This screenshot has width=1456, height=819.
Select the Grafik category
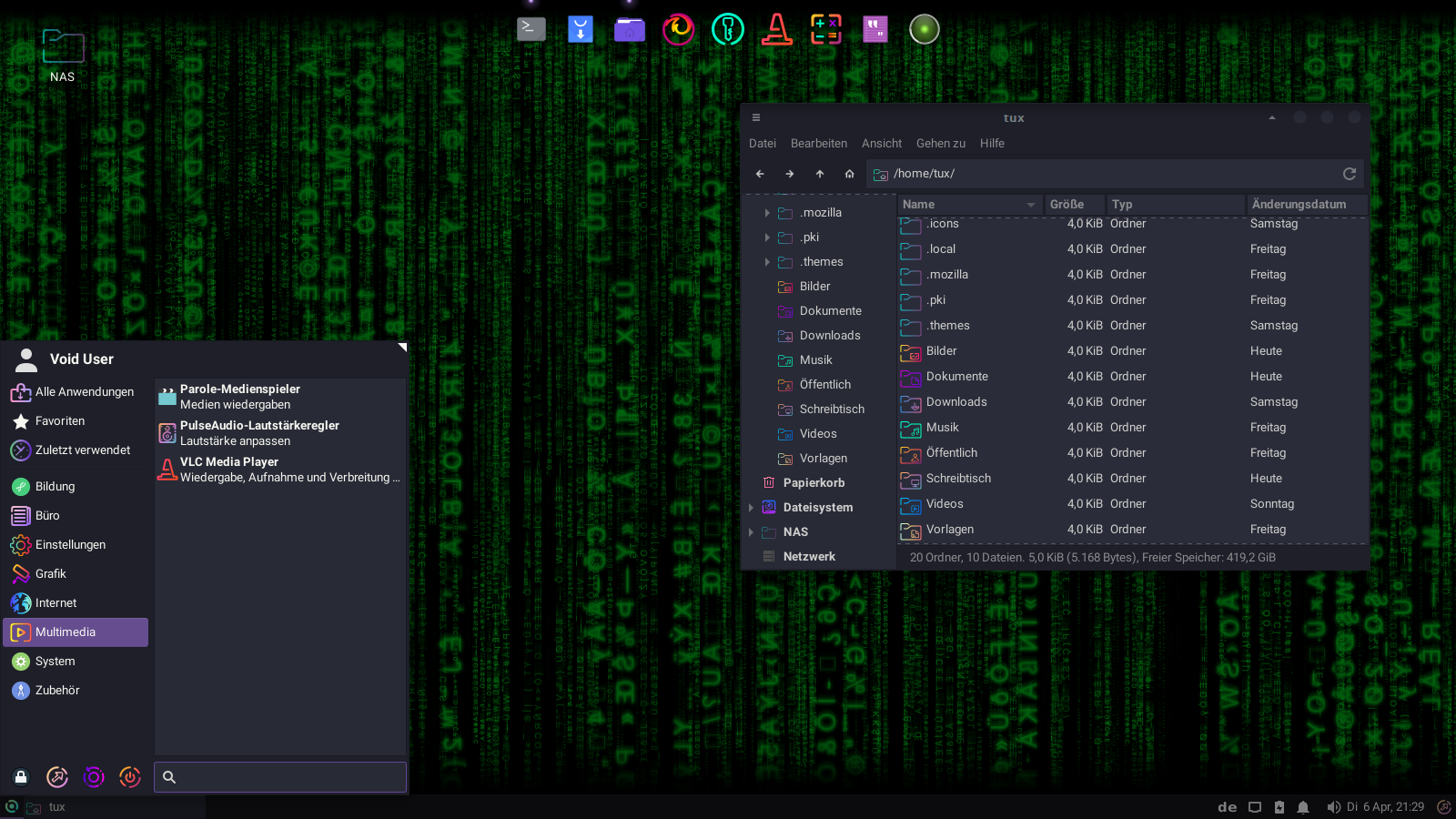[76, 574]
